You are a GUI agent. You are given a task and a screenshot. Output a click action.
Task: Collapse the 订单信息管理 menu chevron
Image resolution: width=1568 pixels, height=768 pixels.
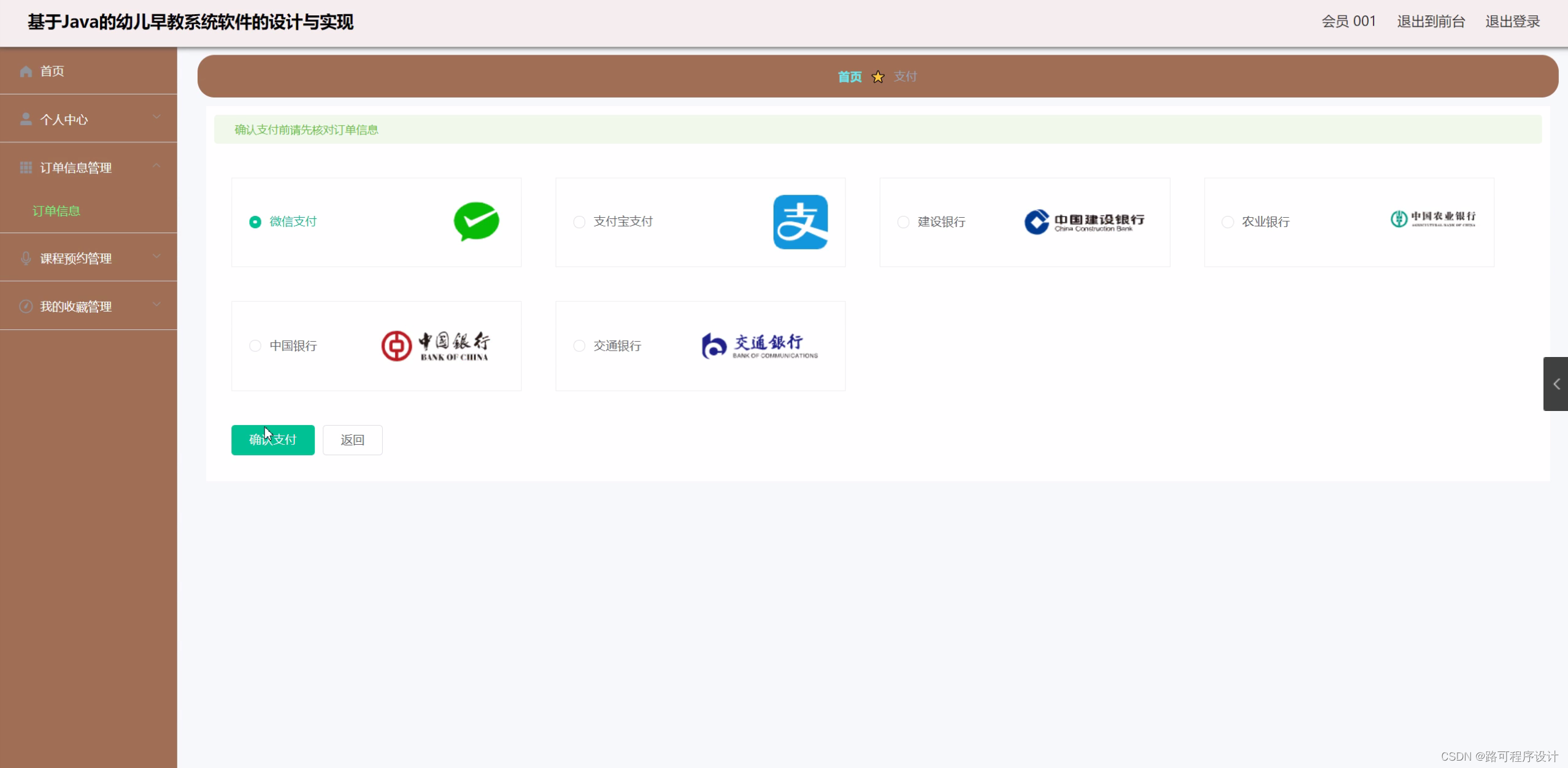click(x=157, y=166)
